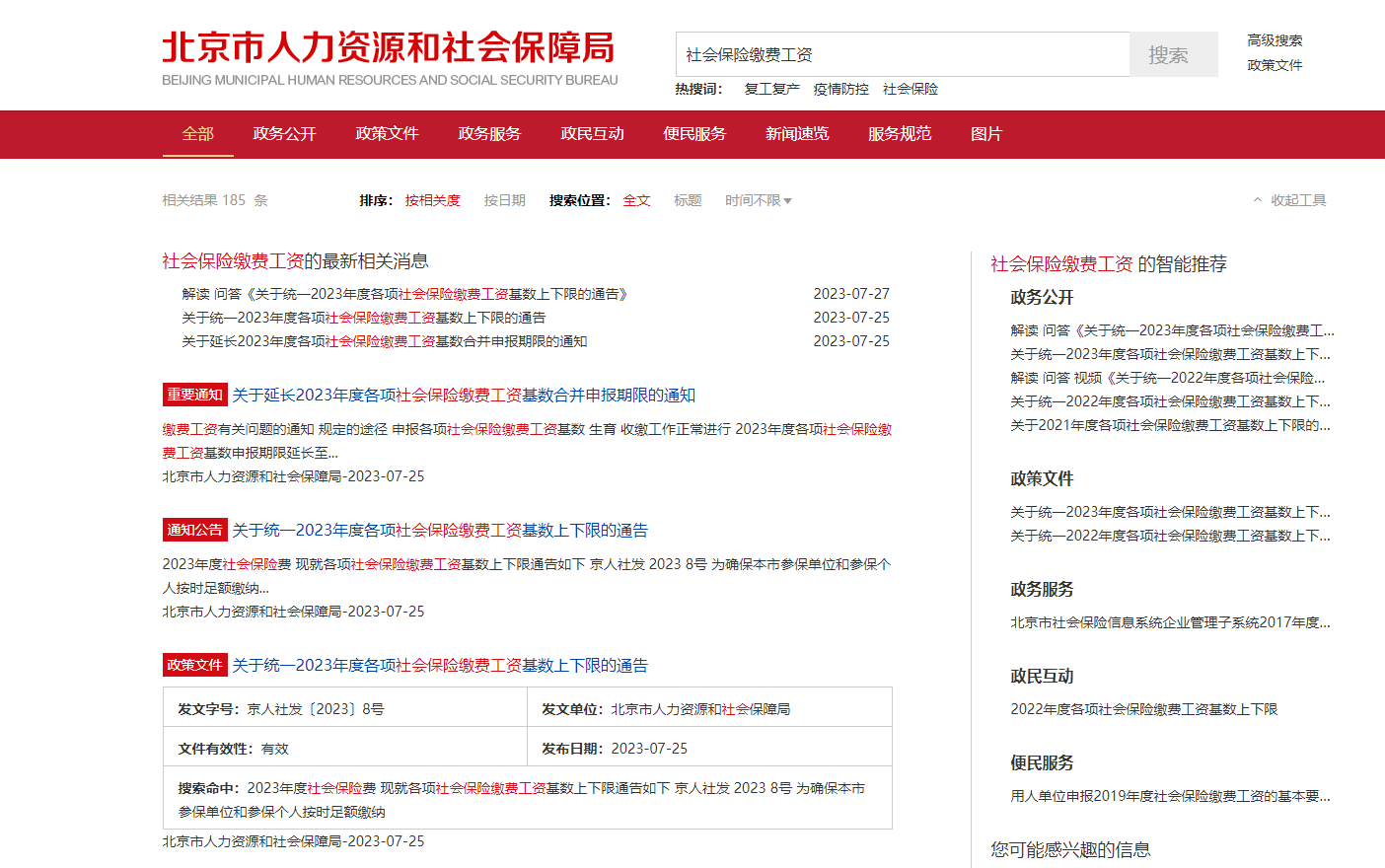Image resolution: width=1385 pixels, height=868 pixels.
Task: Open recommended 关于2021年度各项社会保险缴费工资基数上下限 link
Action: (1170, 425)
